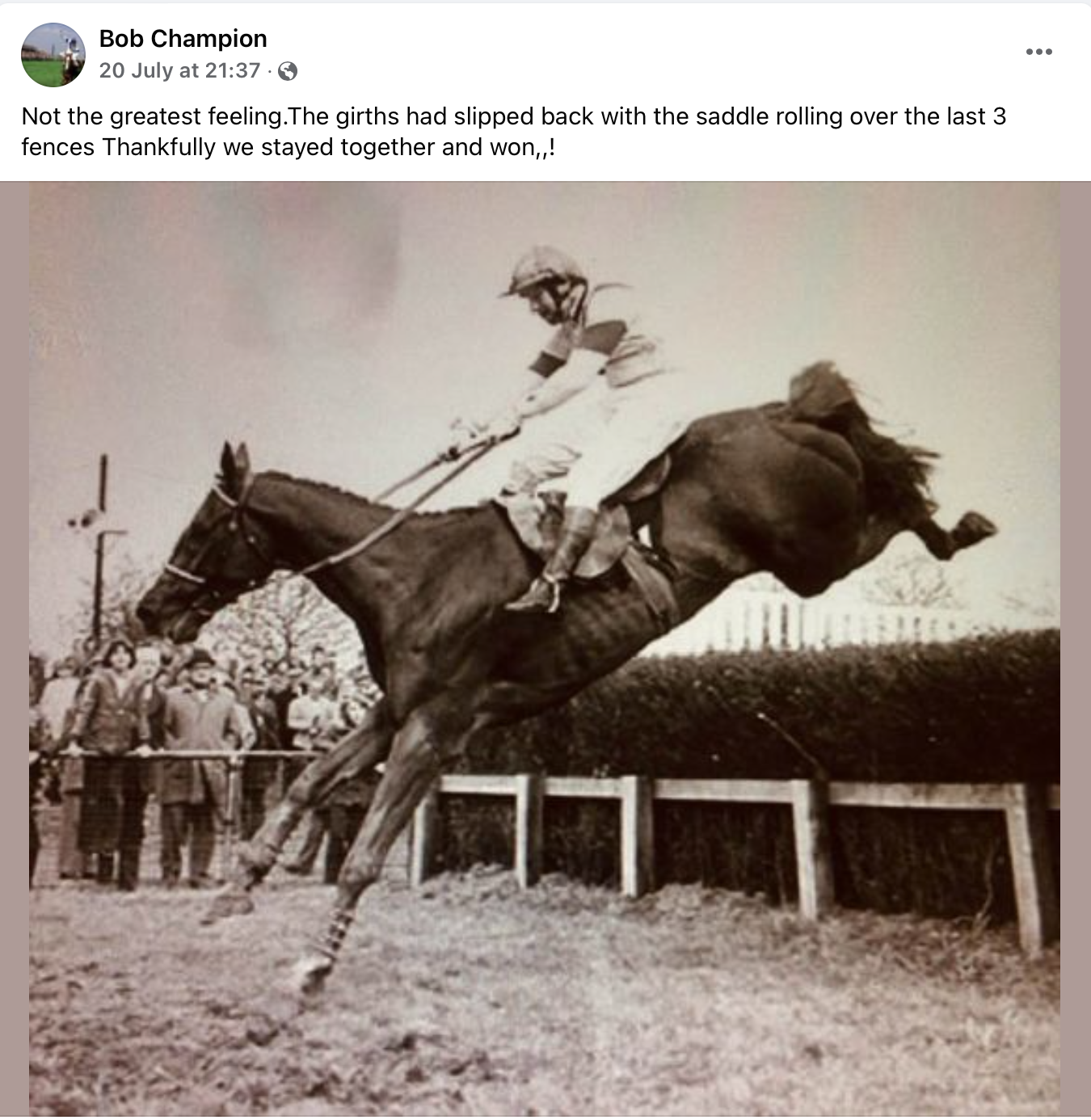1091x1120 pixels.
Task: Open Bob Champion's profile picture avatar
Action: click(53, 55)
